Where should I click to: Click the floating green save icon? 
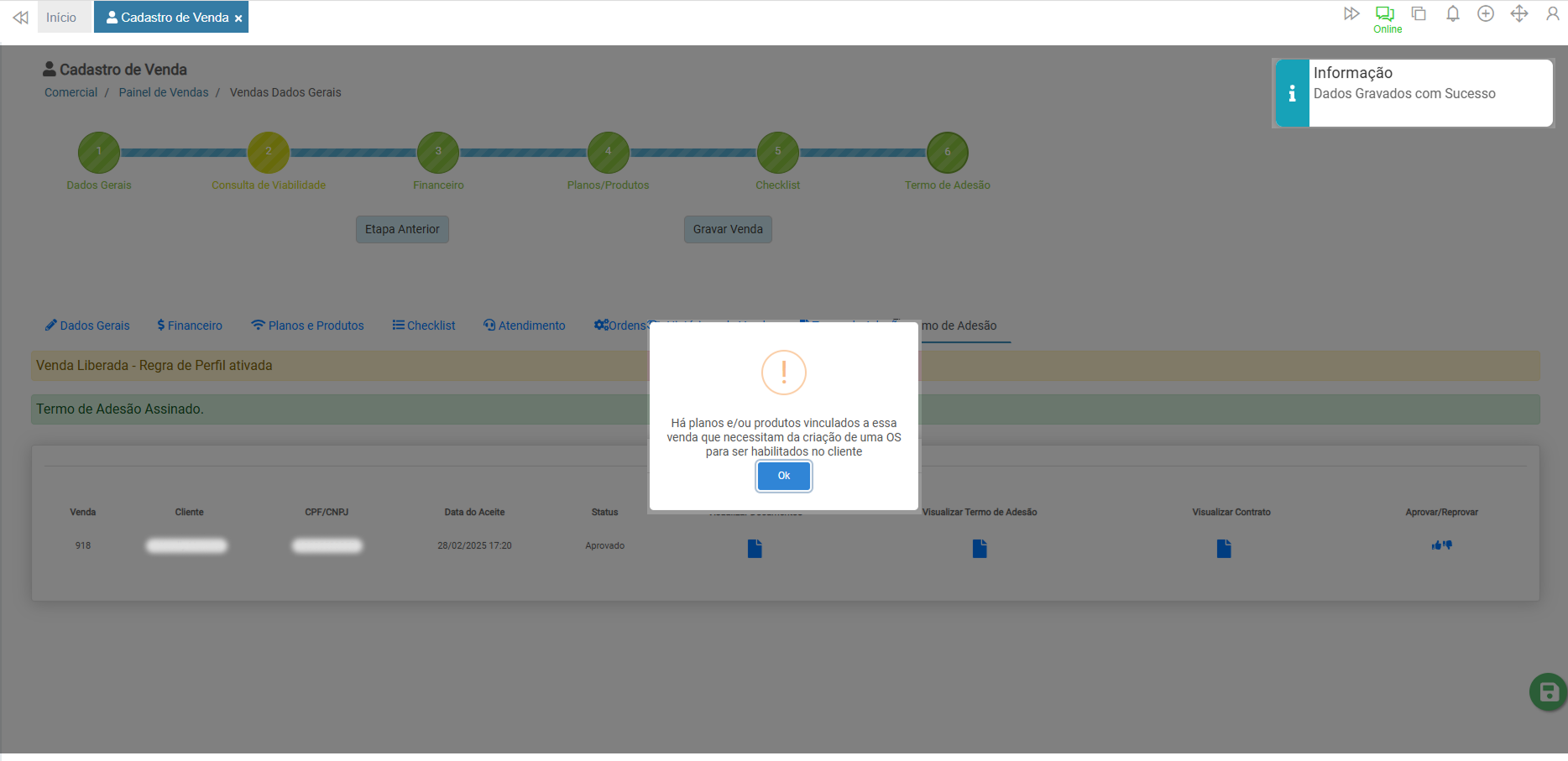click(1548, 692)
